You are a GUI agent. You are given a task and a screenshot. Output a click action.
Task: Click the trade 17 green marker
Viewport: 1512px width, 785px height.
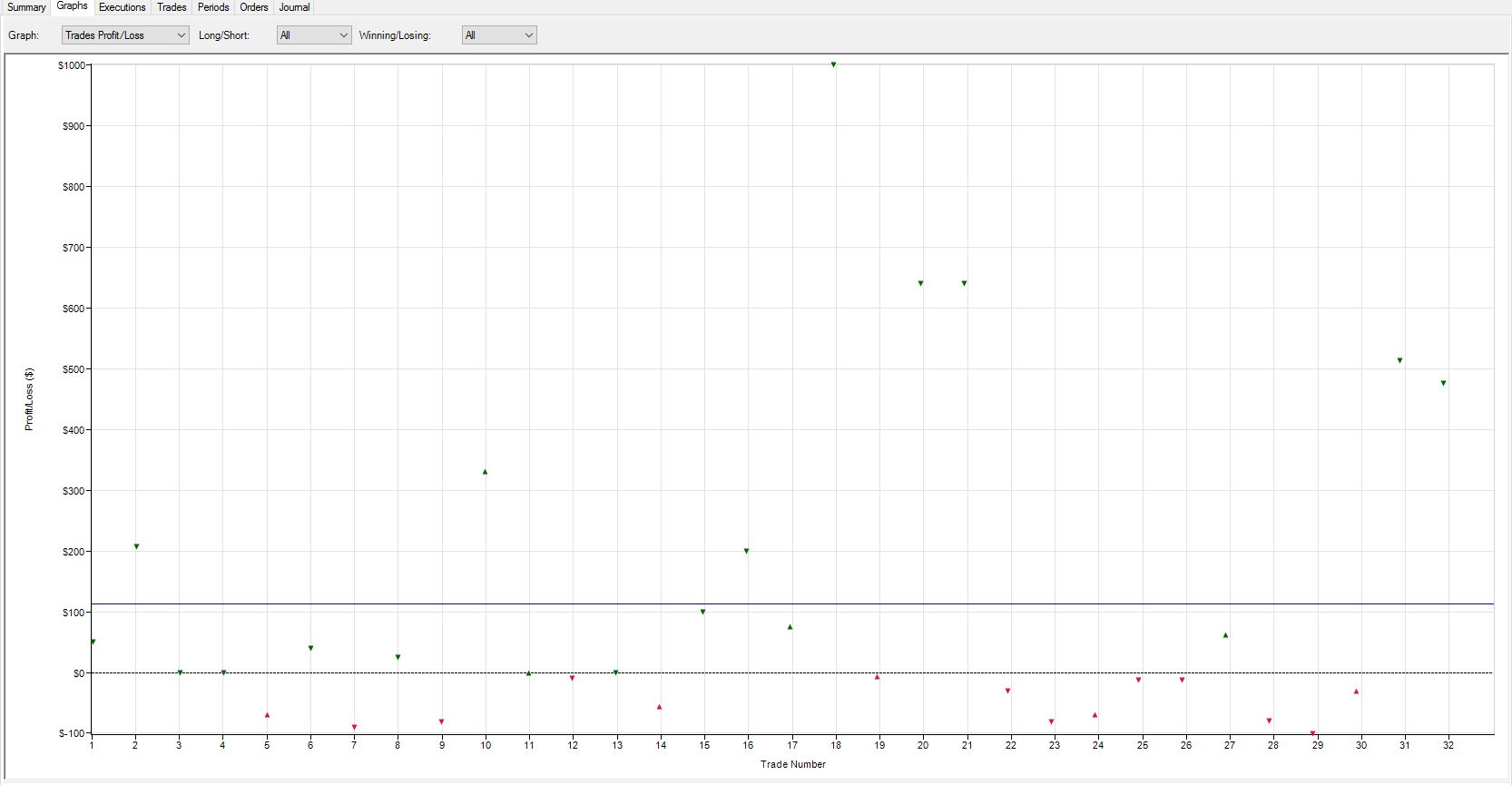790,627
